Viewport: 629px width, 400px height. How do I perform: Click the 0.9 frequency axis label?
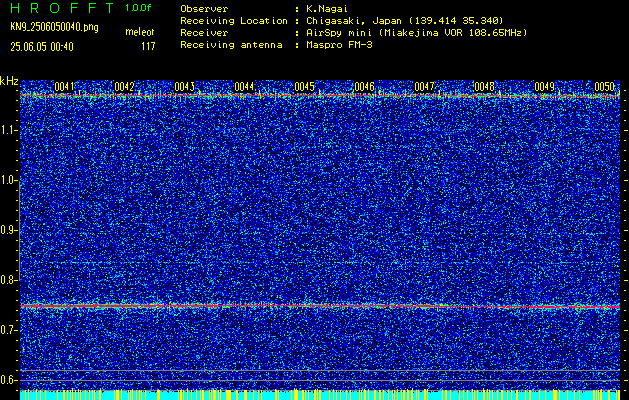point(9,230)
